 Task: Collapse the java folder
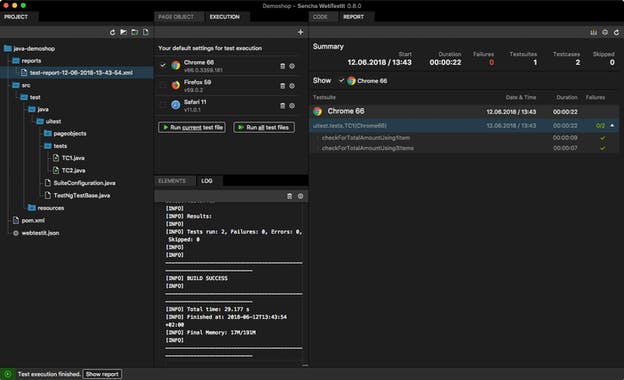pyautogui.click(x=32, y=109)
